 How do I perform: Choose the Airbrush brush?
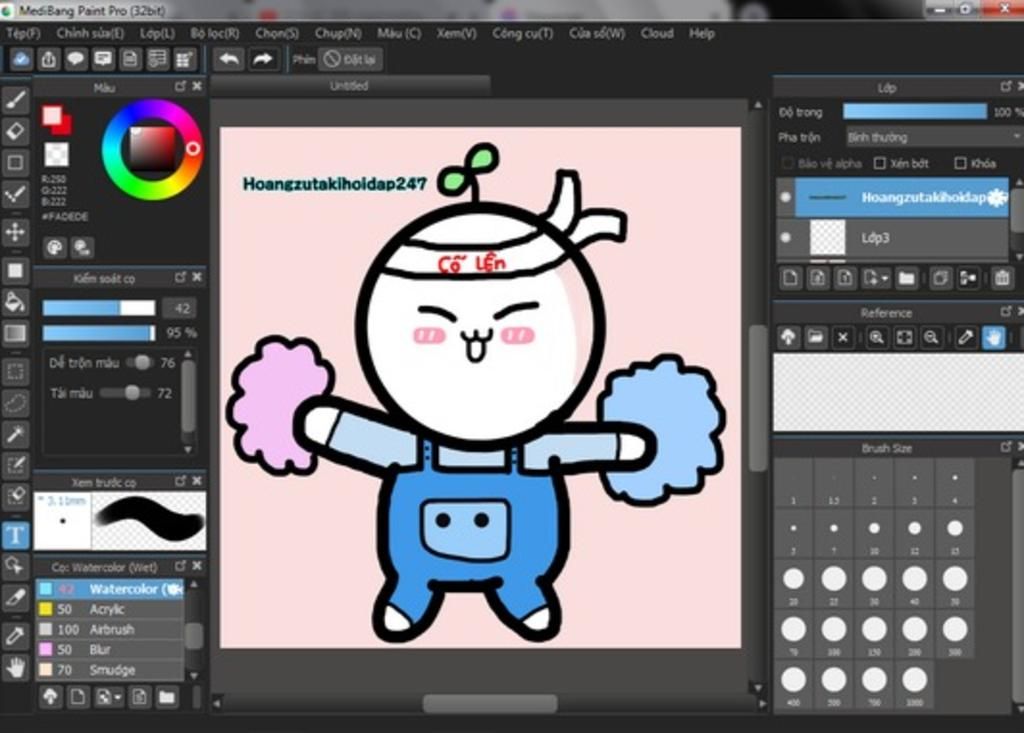[x=110, y=630]
